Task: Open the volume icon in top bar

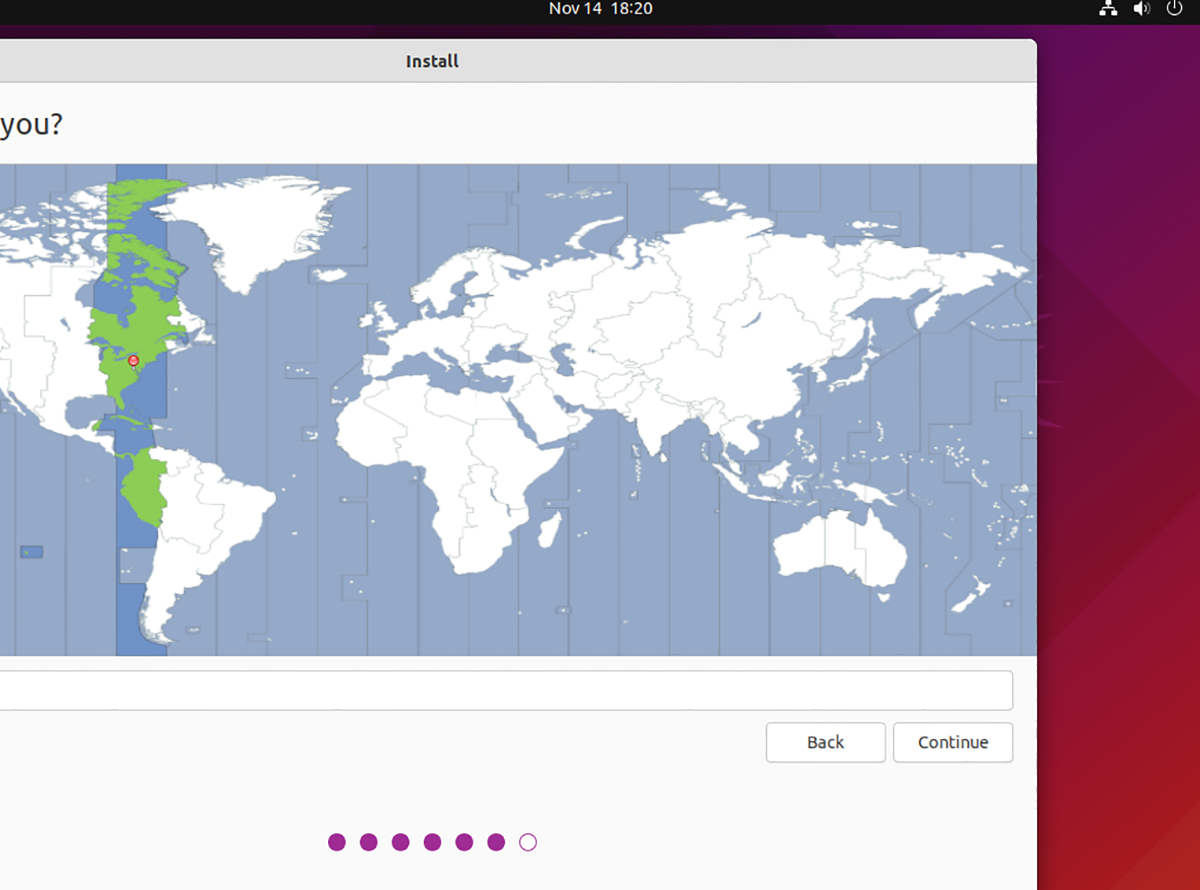Action: click(1141, 9)
